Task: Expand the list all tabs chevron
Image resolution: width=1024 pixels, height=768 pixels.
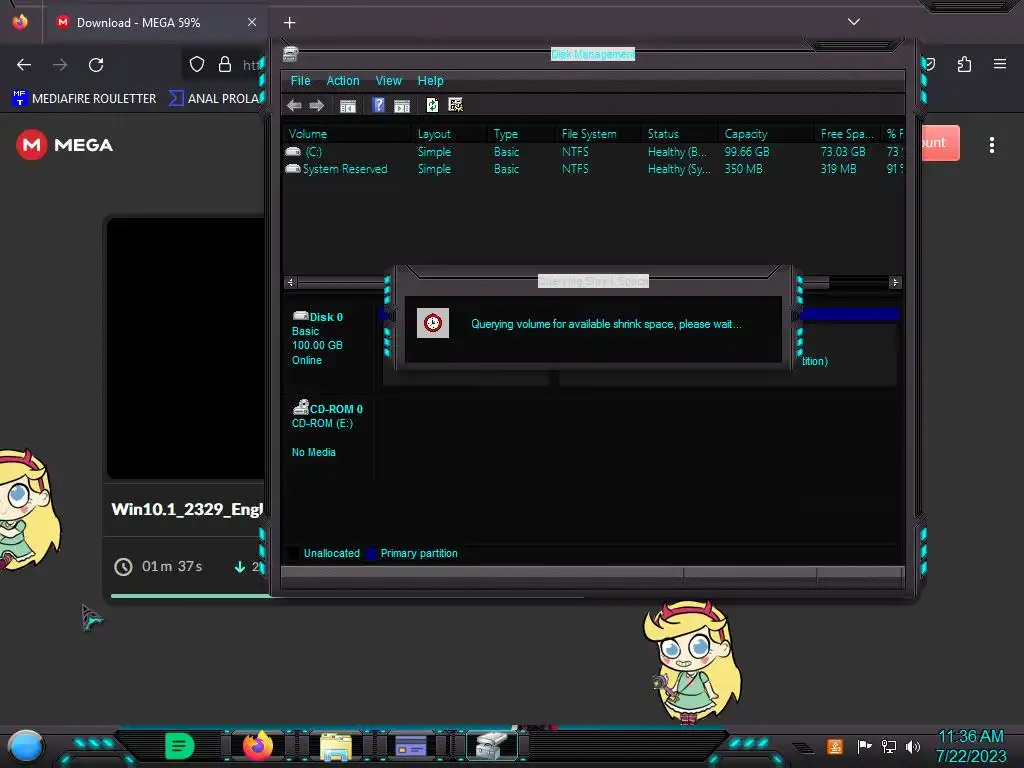Action: click(854, 22)
